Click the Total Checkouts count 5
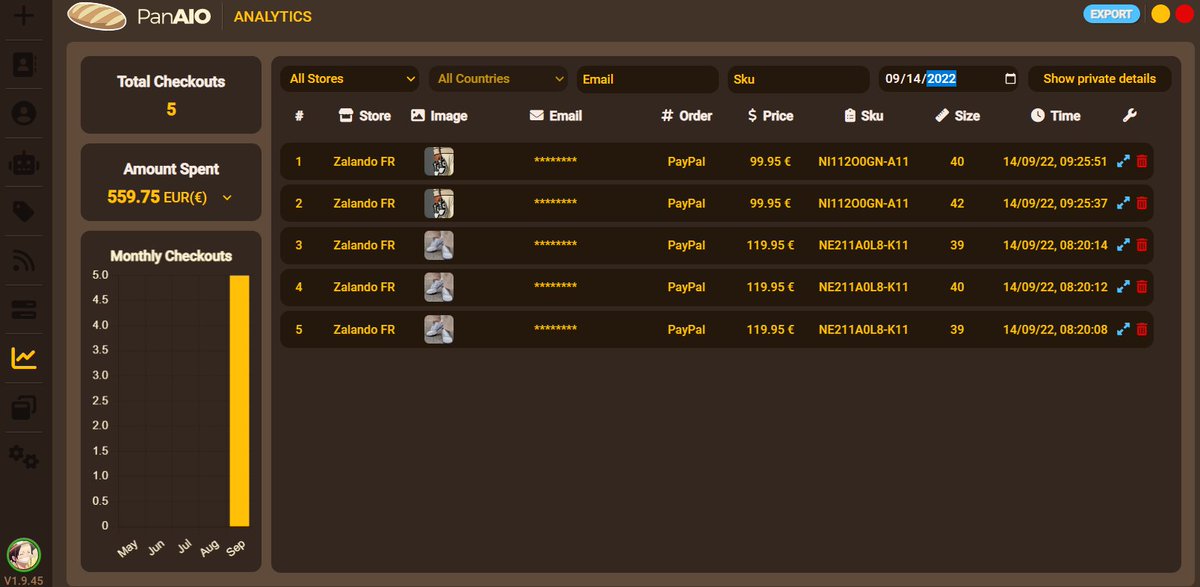 coord(171,109)
